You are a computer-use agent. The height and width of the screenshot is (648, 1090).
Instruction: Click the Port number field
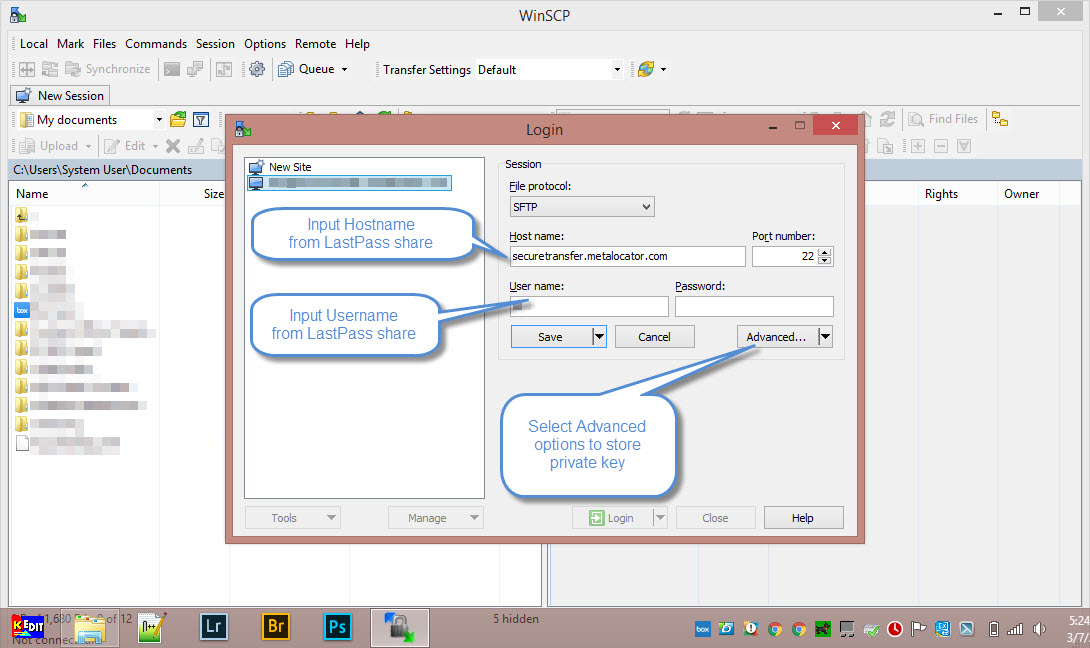pyautogui.click(x=786, y=256)
